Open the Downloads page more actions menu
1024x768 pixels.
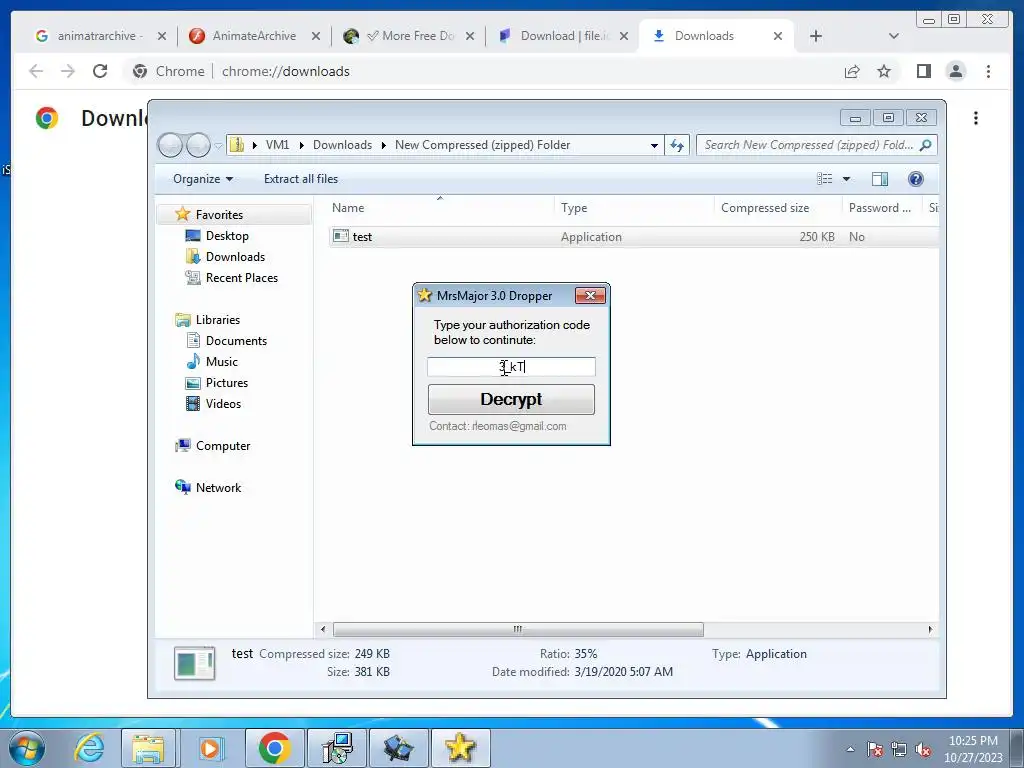coord(976,118)
